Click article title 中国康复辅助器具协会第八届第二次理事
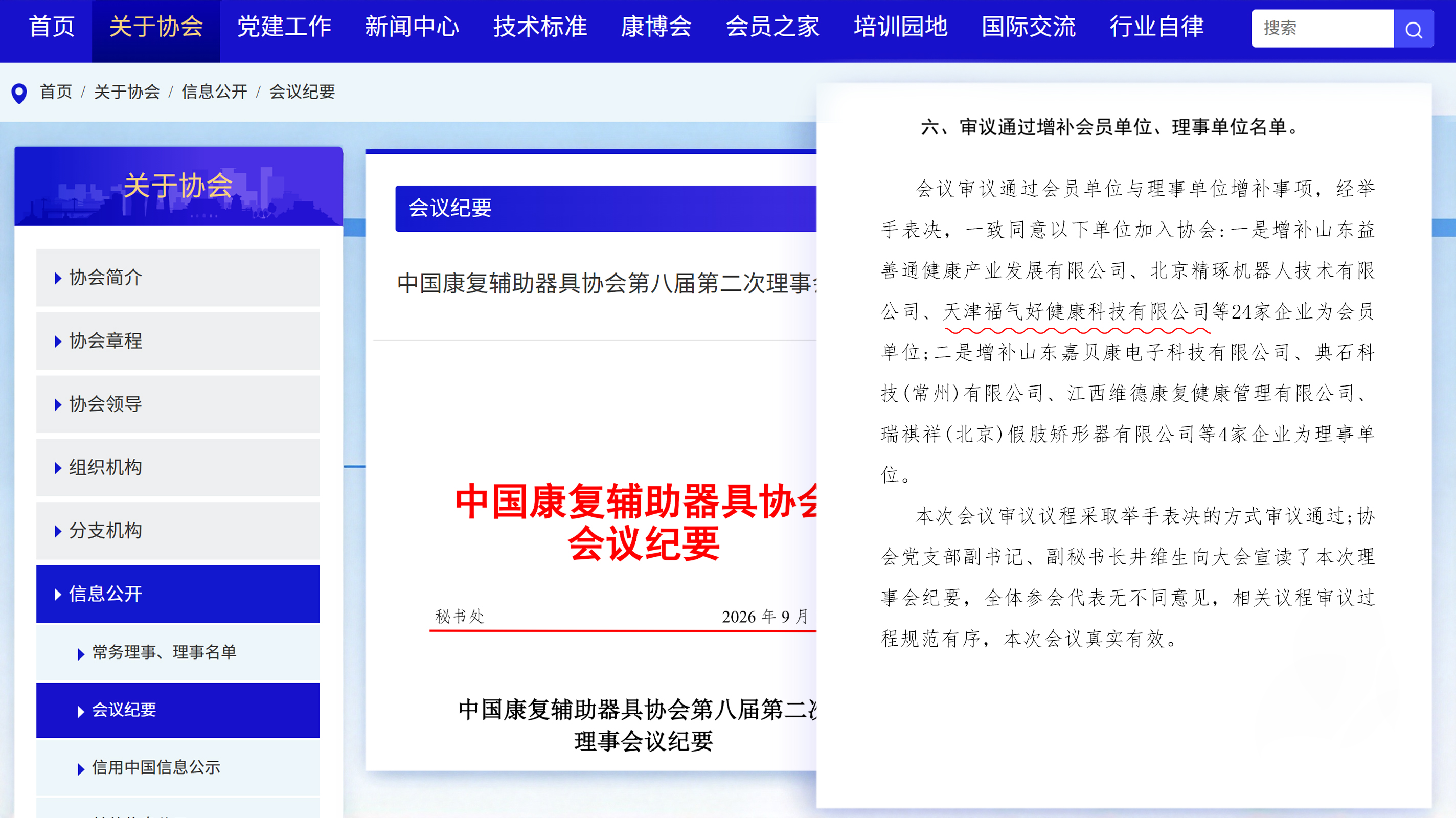 pyautogui.click(x=606, y=284)
